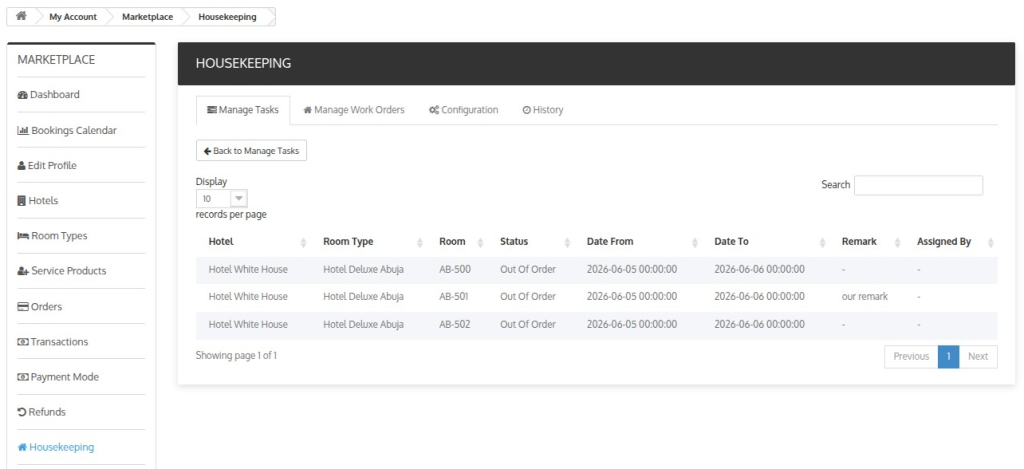Image resolution: width=1024 pixels, height=469 pixels.
Task: Sort by Room column arrows
Action: click(481, 242)
